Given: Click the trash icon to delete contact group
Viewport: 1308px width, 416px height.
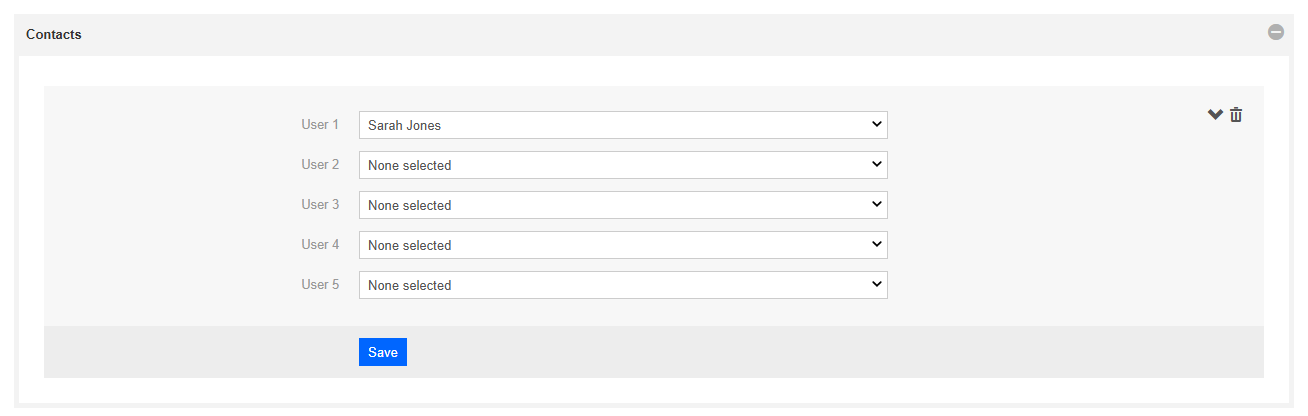Looking at the screenshot, I should click(1236, 115).
